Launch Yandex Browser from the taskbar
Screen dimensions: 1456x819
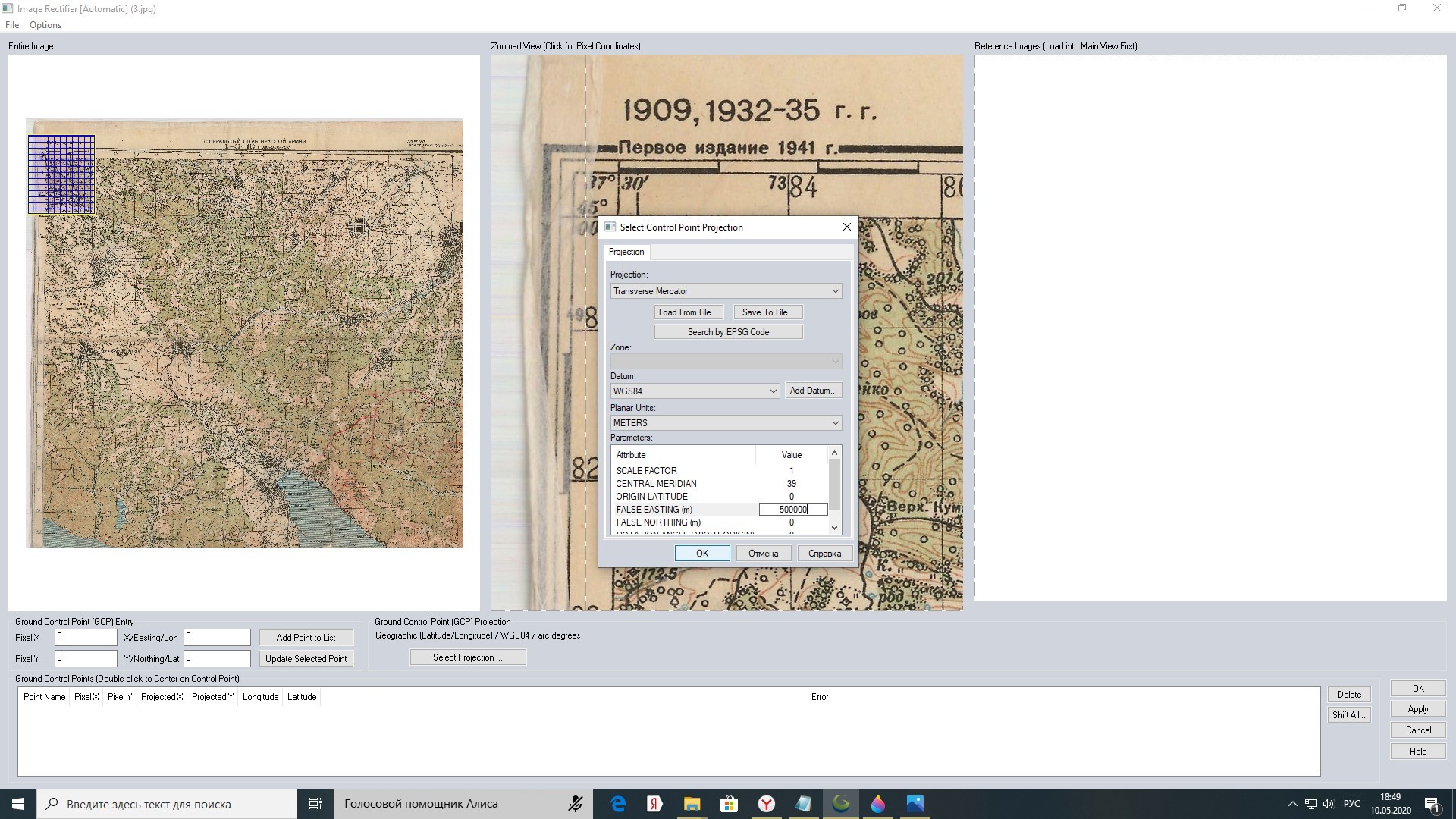pyautogui.click(x=767, y=804)
